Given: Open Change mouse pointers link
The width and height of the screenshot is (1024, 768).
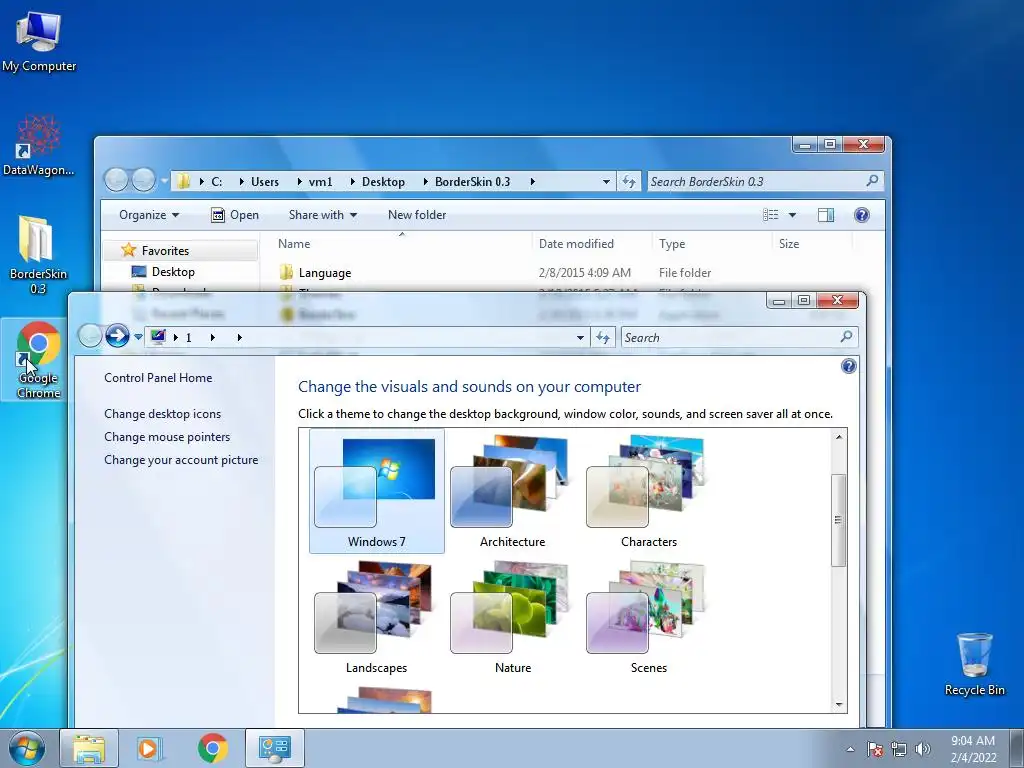Looking at the screenshot, I should pyautogui.click(x=167, y=436).
